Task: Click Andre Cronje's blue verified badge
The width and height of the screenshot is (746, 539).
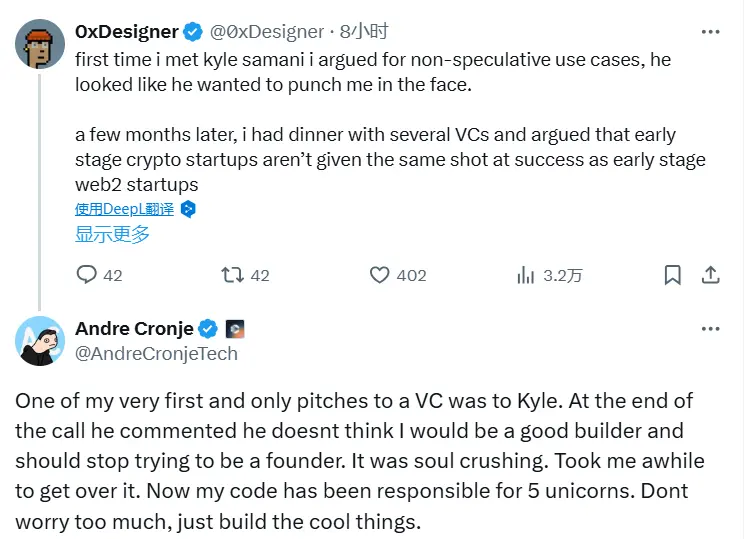Action: tap(208, 328)
